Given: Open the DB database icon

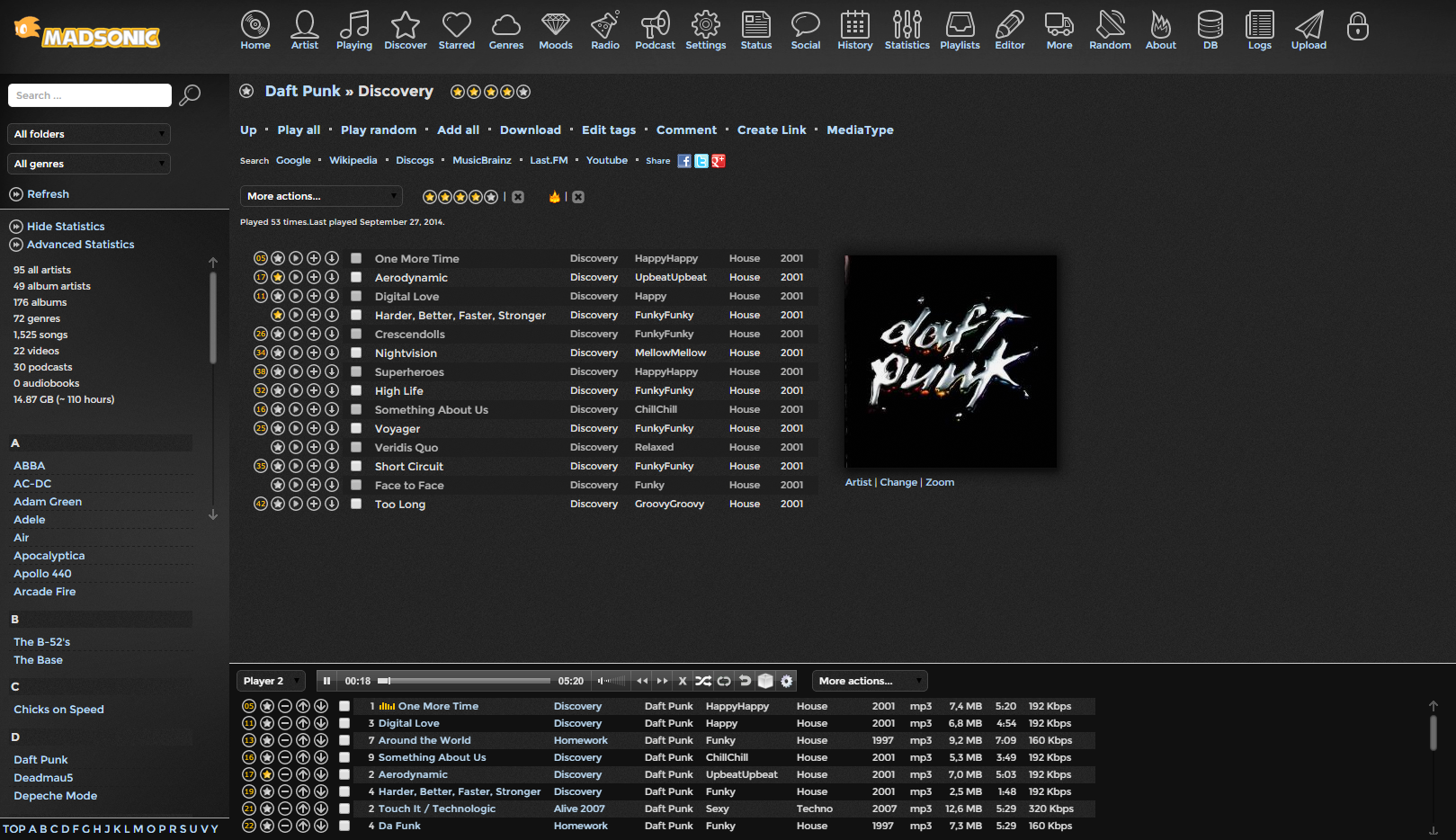Looking at the screenshot, I should pyautogui.click(x=1210, y=24).
